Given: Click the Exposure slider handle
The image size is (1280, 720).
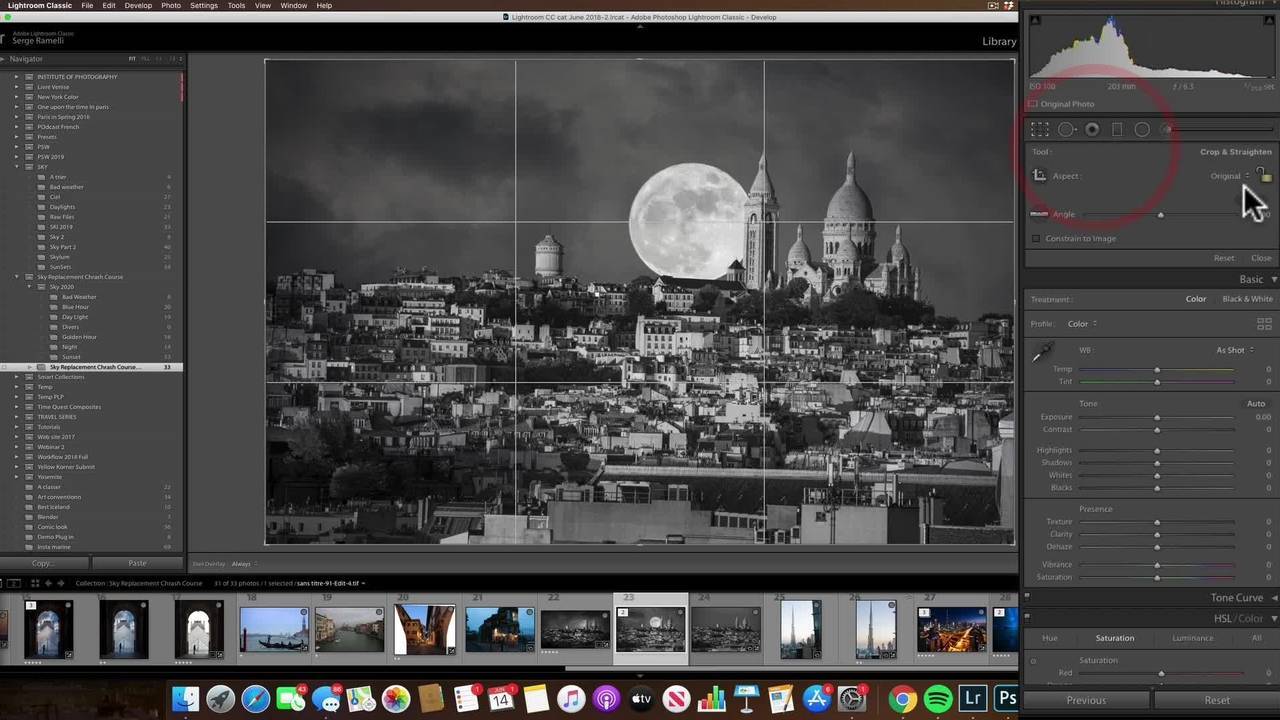Looking at the screenshot, I should click(x=1157, y=417).
